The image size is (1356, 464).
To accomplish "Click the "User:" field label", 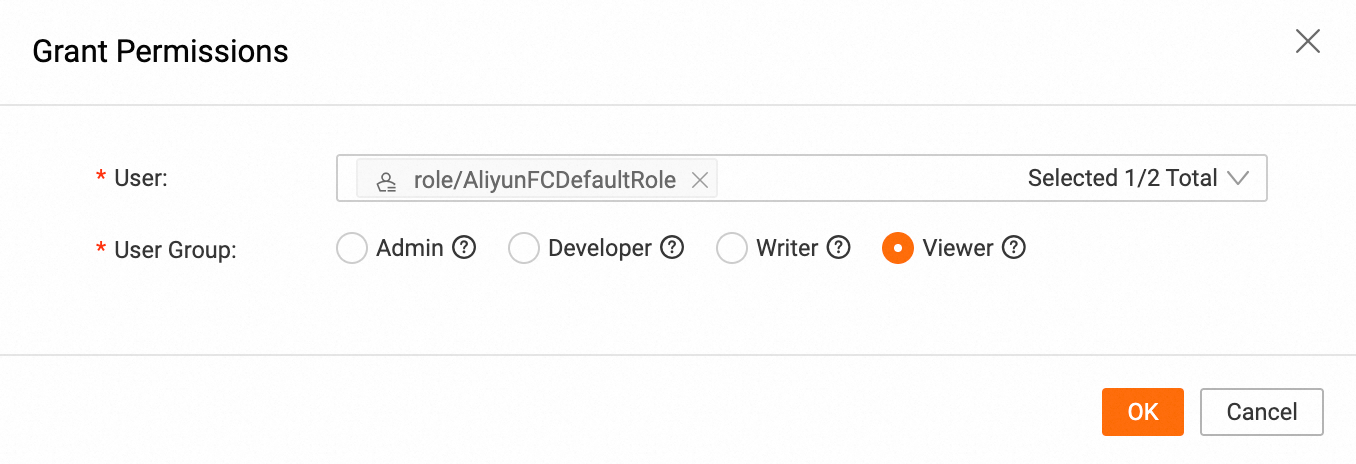I will 140,179.
